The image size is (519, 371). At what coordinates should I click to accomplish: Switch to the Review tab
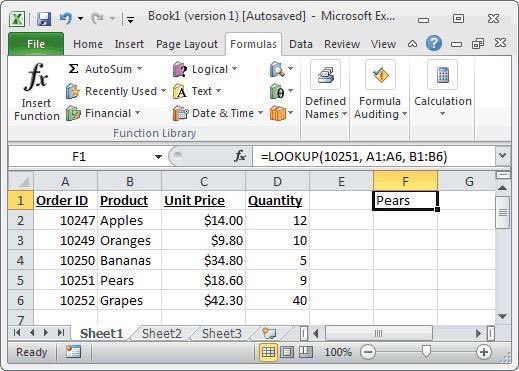[x=342, y=44]
